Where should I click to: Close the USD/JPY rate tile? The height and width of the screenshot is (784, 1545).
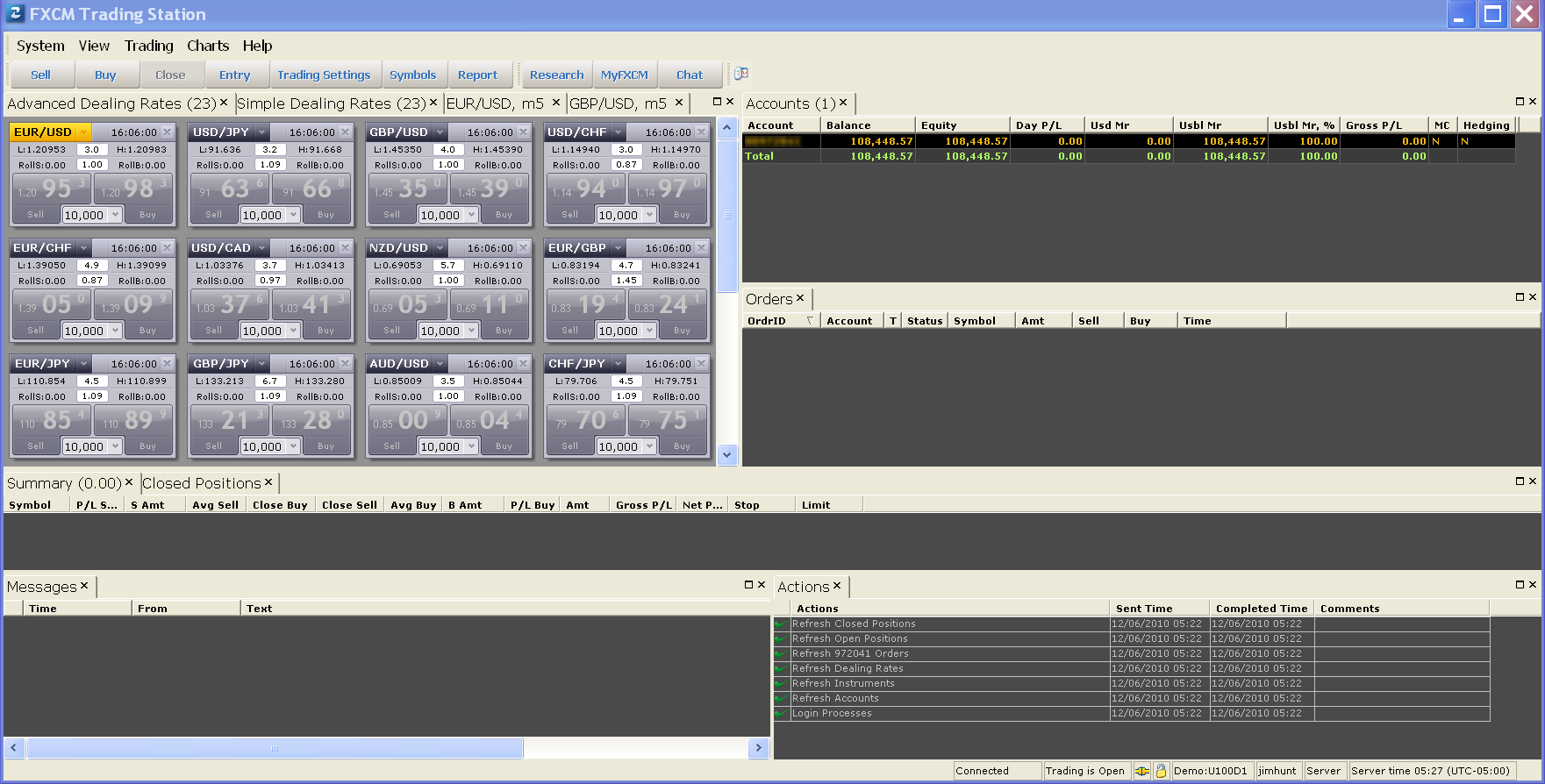click(346, 132)
